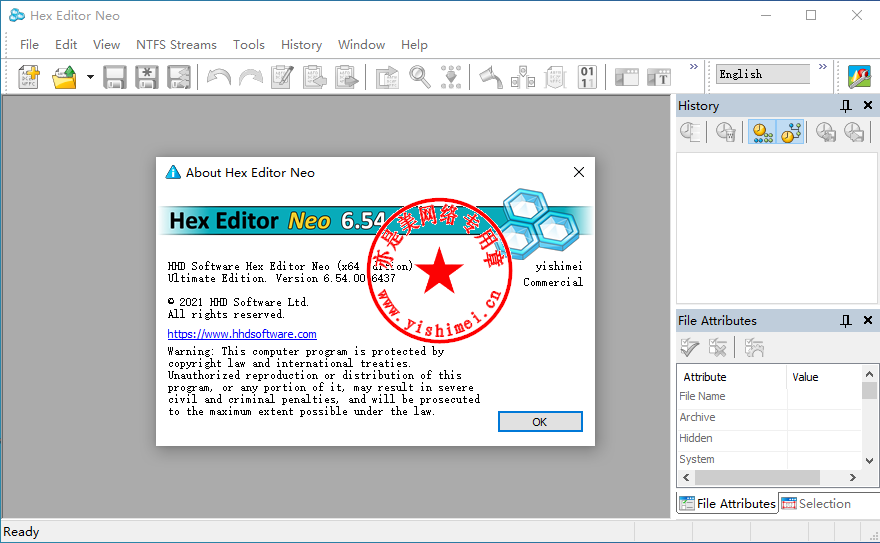Open the Help menu
The height and width of the screenshot is (543, 880).
(x=414, y=45)
